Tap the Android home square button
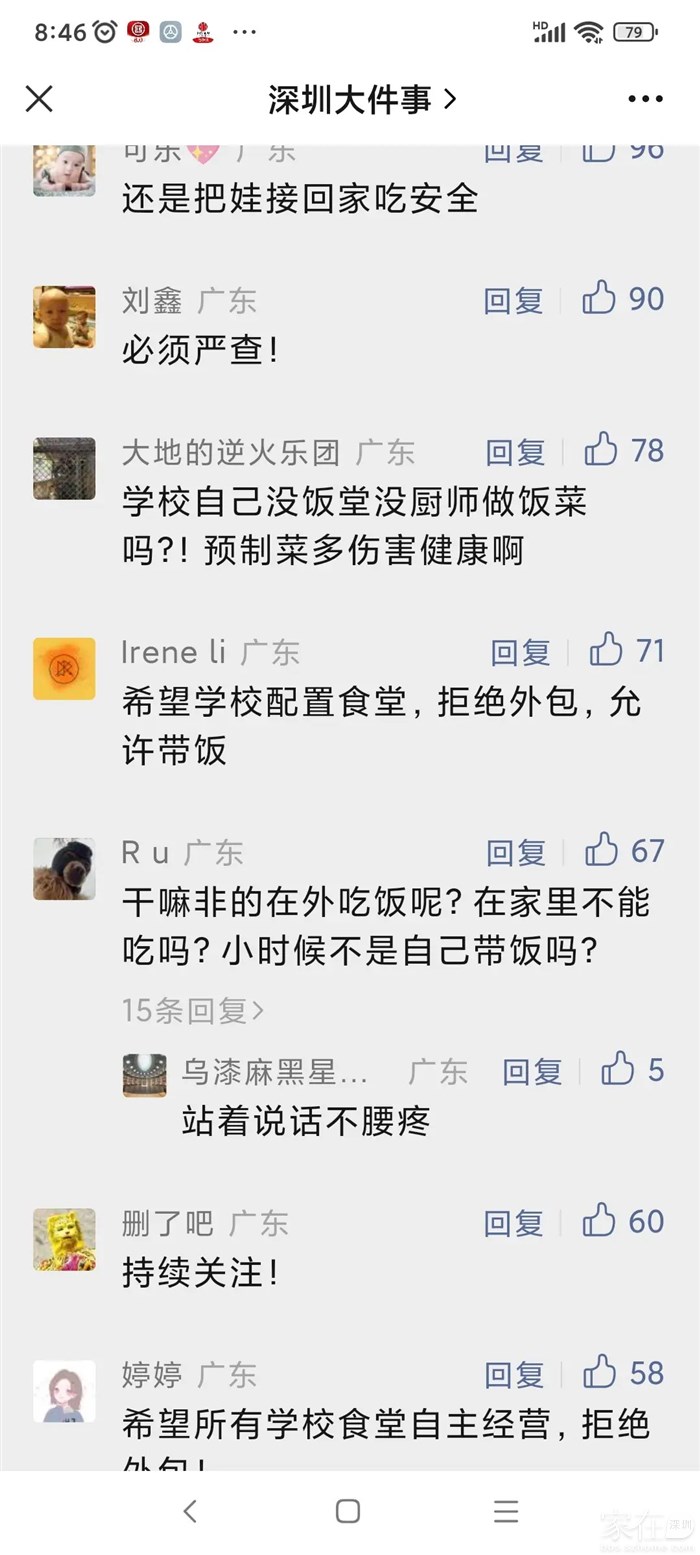Image resolution: width=700 pixels, height=1555 pixels. 348,1511
